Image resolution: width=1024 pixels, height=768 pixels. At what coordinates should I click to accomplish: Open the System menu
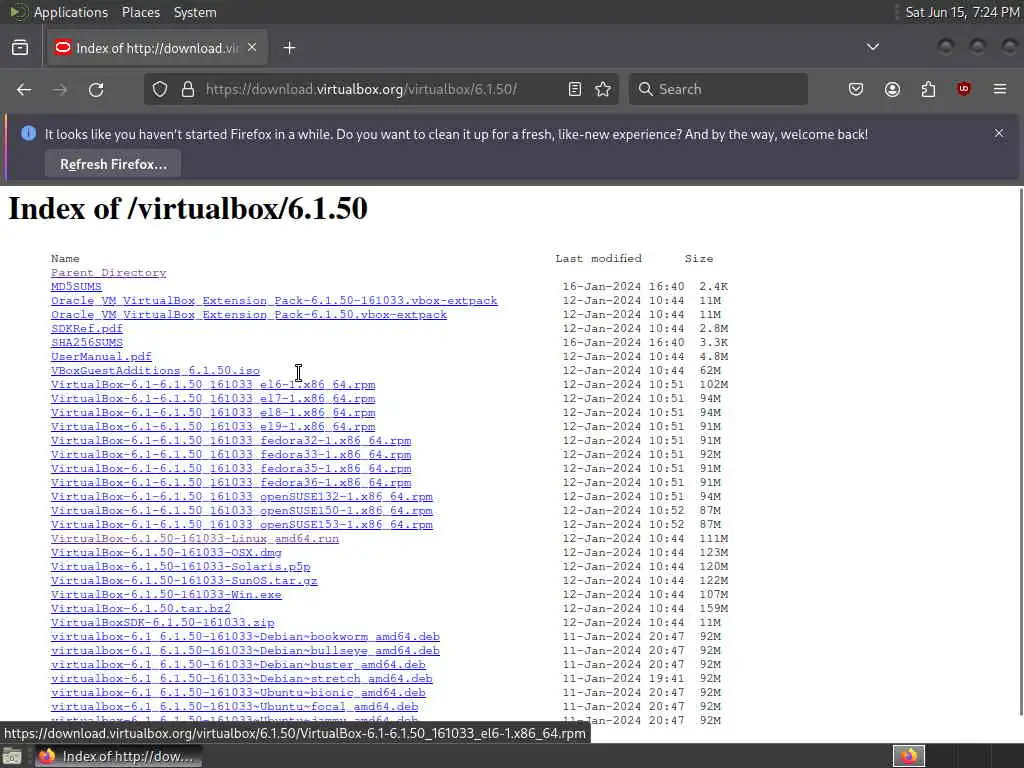pos(195,12)
